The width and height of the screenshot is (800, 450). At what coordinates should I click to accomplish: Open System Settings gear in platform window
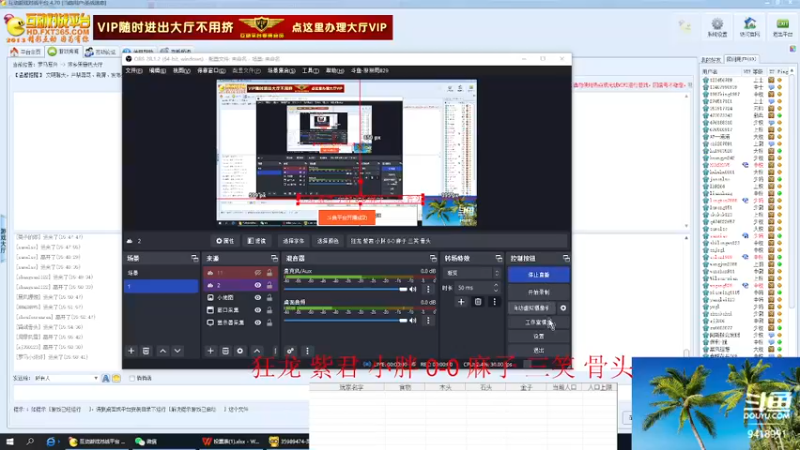click(717, 27)
